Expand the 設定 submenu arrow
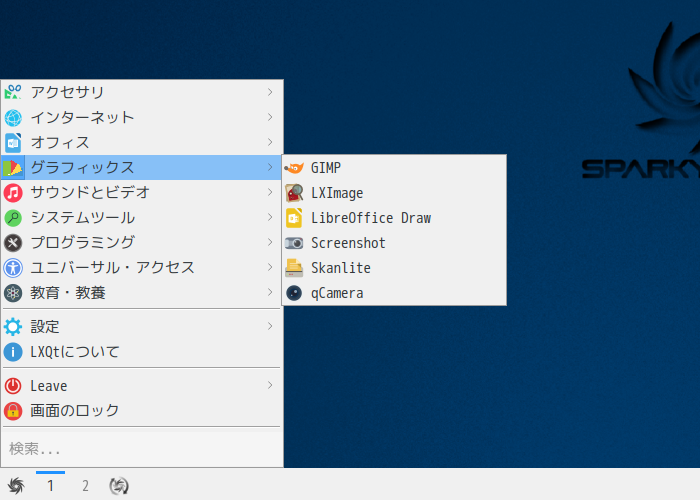The width and height of the screenshot is (700, 500). (x=270, y=326)
